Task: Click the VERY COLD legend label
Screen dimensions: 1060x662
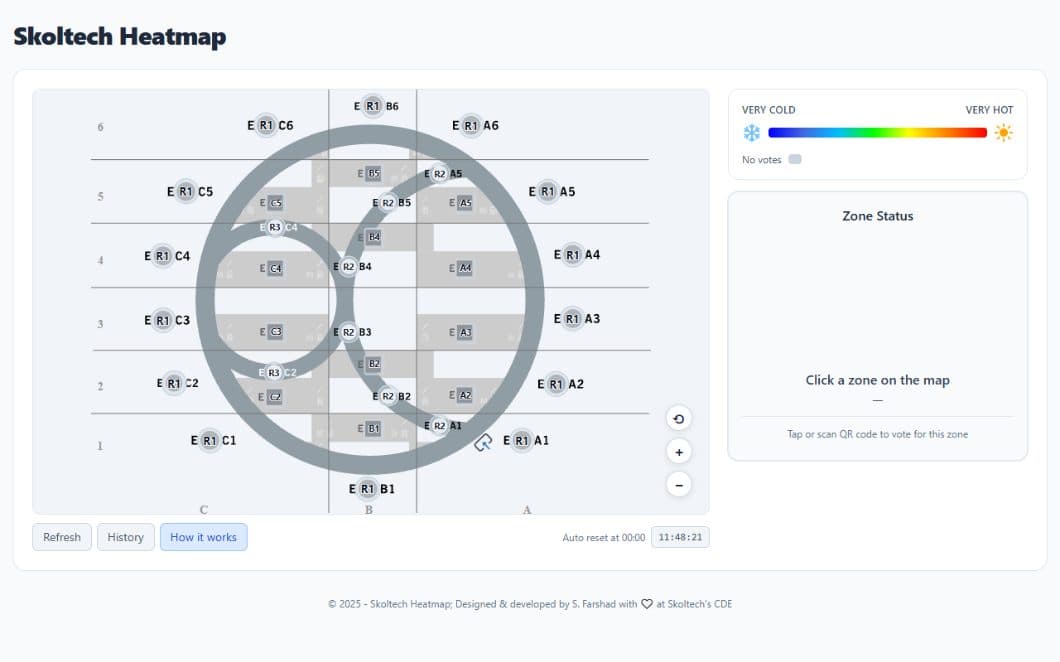Action: 769,110
